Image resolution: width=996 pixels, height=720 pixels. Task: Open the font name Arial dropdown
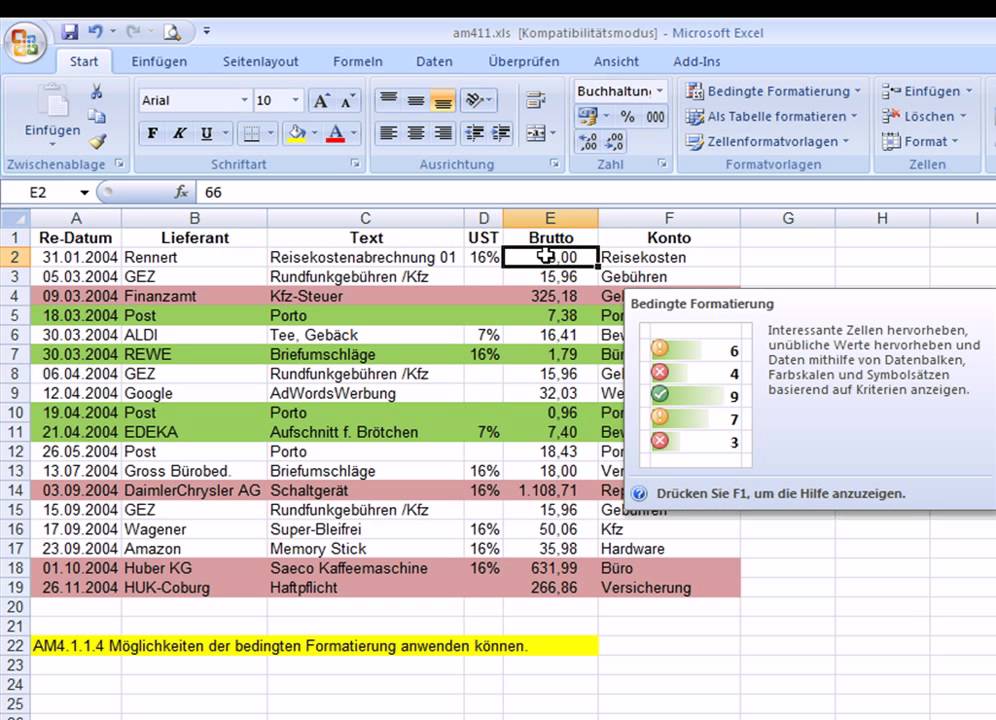(244, 100)
